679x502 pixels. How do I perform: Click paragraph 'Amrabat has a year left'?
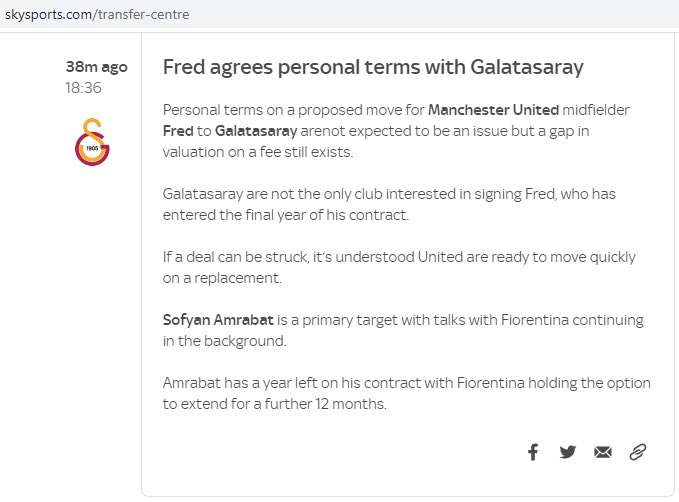tap(407, 393)
